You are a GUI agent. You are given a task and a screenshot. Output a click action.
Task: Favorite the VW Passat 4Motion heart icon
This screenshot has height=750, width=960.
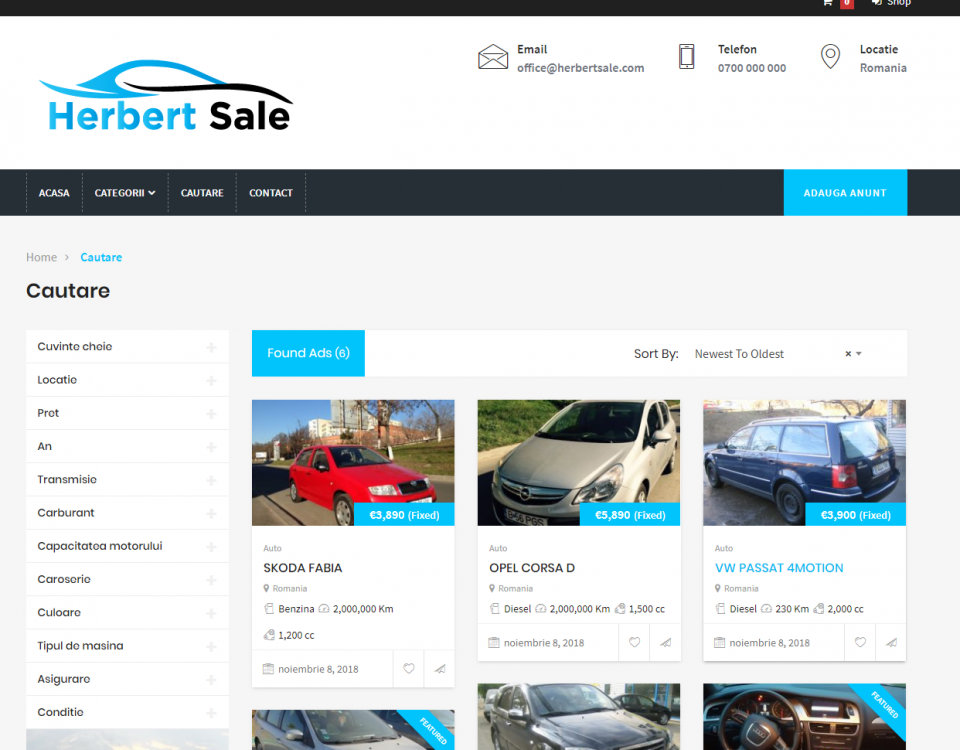pyautogui.click(x=860, y=642)
